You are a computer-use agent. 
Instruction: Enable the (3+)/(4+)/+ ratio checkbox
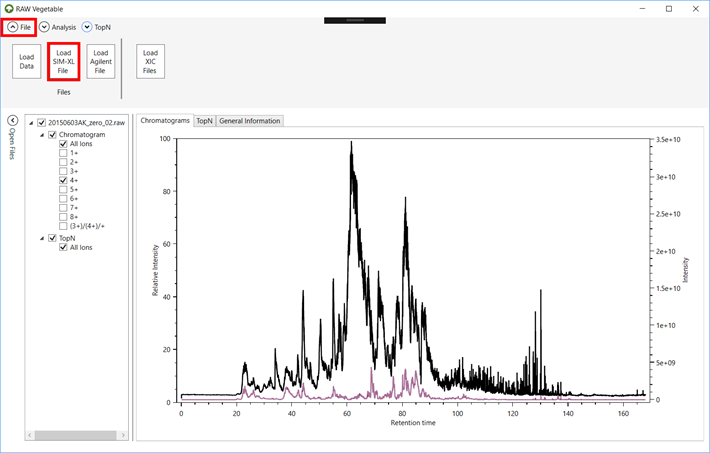click(63, 226)
